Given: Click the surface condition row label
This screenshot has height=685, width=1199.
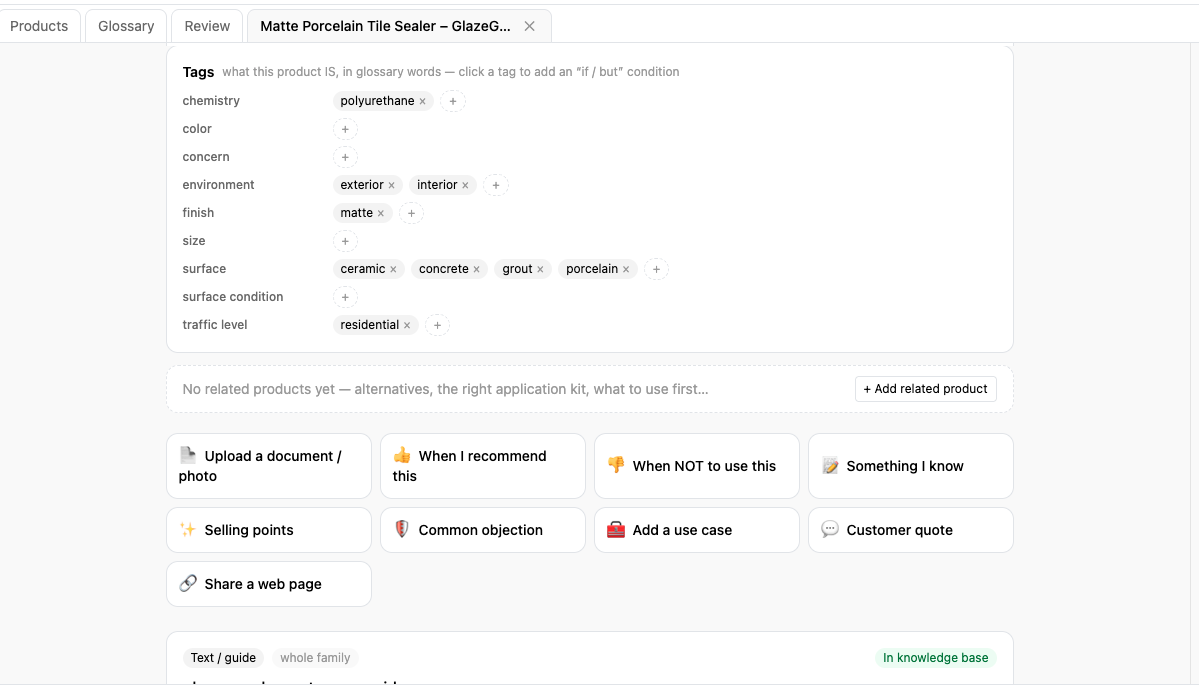Looking at the screenshot, I should coord(232,297).
